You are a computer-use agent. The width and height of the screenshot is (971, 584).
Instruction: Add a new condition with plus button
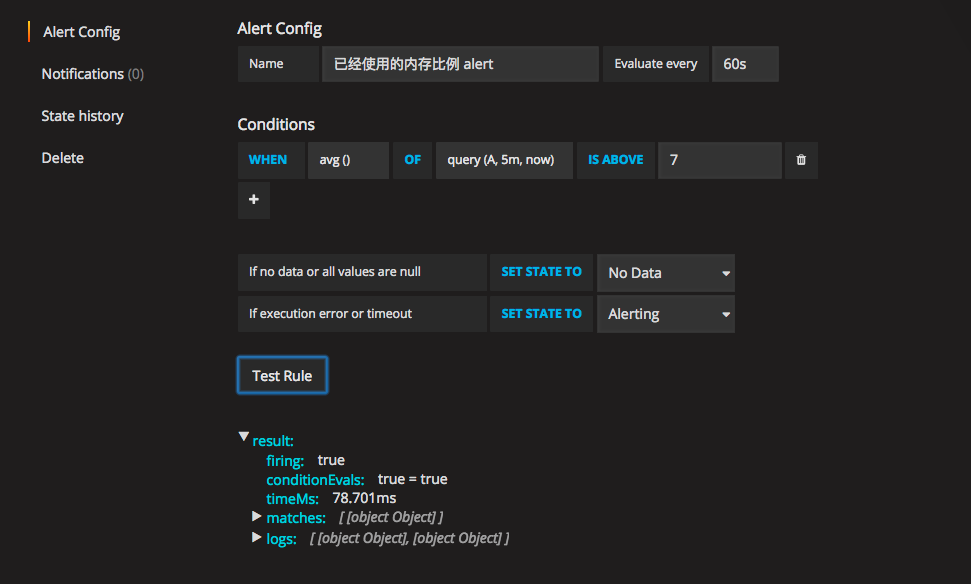[254, 200]
